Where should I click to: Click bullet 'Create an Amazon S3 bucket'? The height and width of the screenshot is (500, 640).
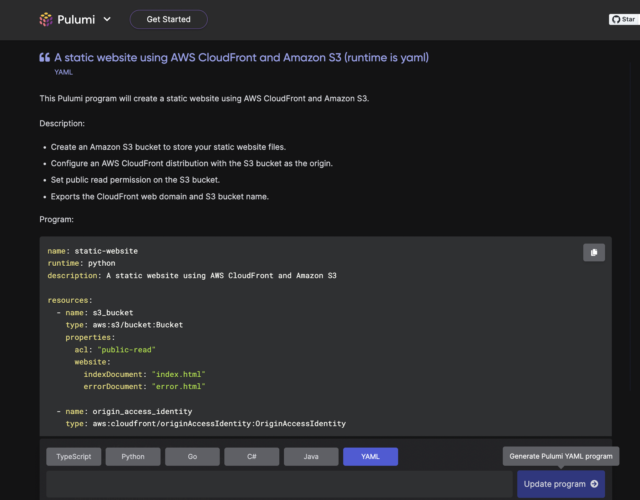pyautogui.click(x=168, y=147)
